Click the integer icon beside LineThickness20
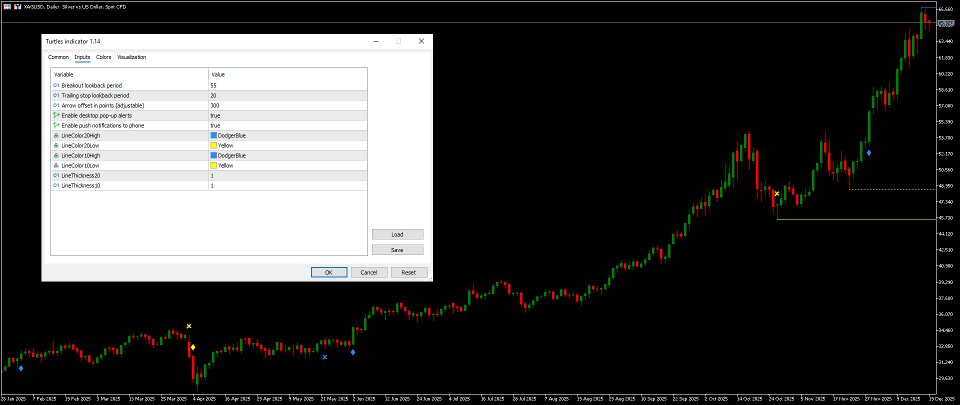This screenshot has height=405, width=960. point(56,176)
